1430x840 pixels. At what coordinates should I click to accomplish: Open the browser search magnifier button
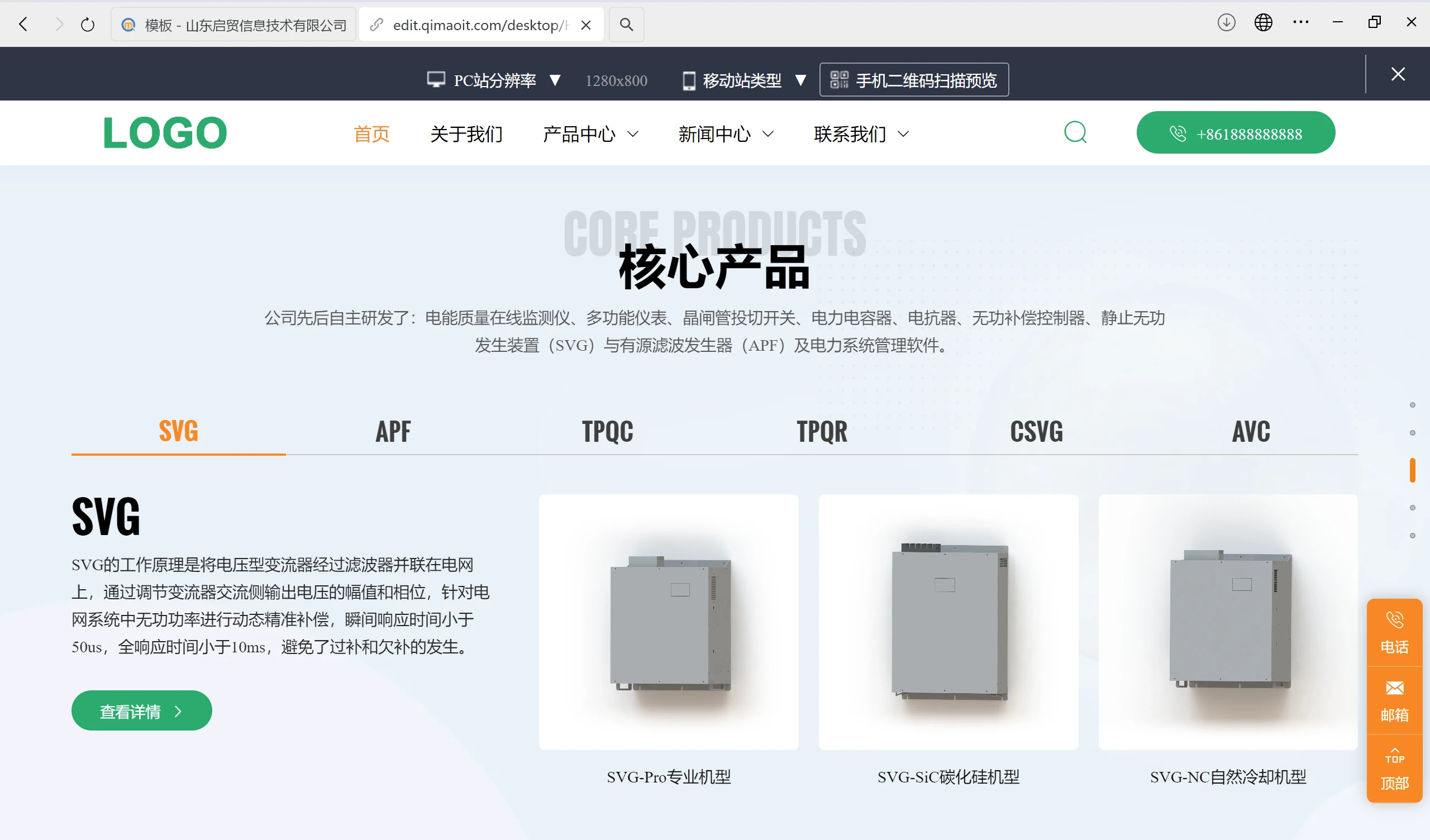626,25
